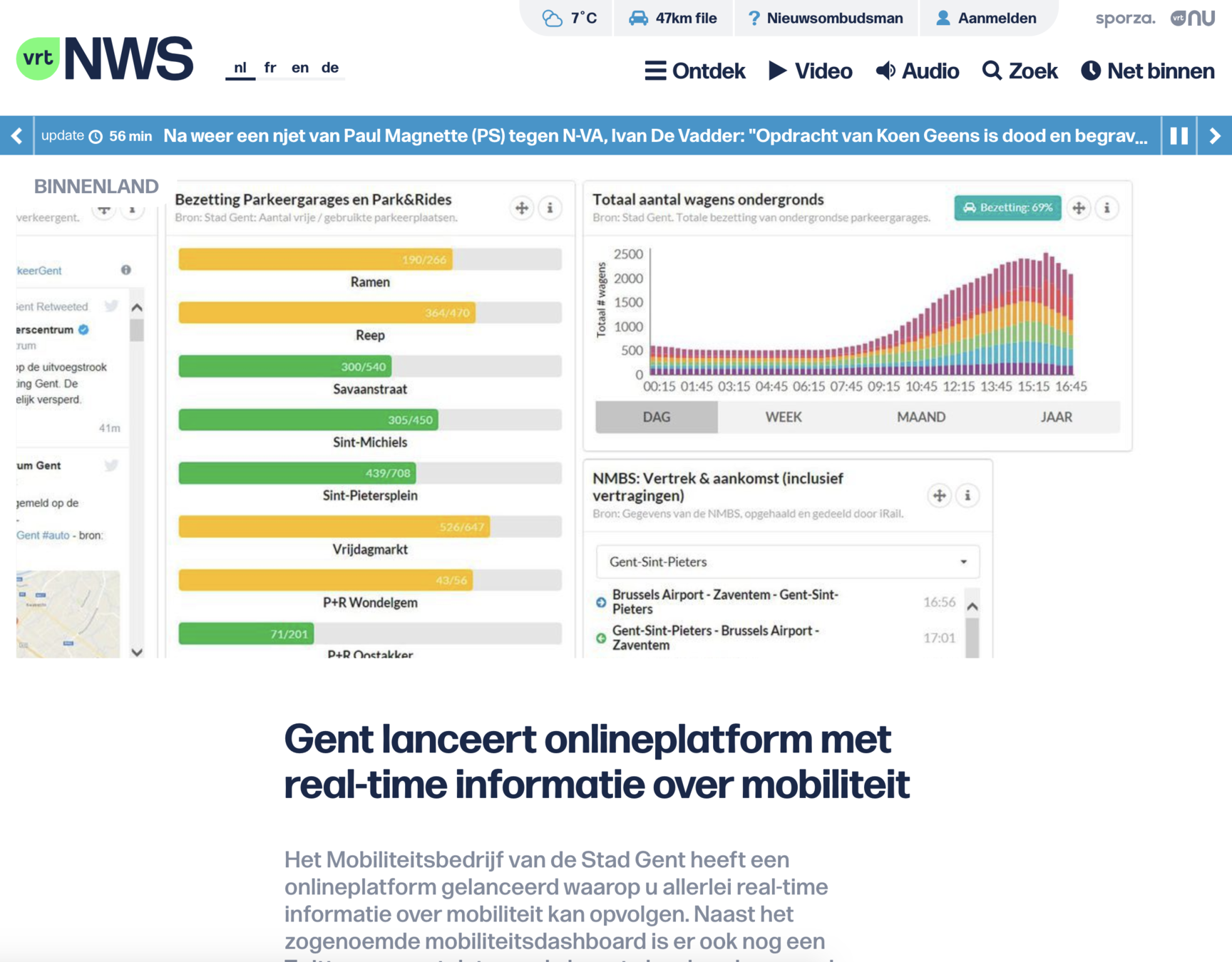Open Net binnen latest news
The image size is (1232, 962).
[x=1148, y=71]
